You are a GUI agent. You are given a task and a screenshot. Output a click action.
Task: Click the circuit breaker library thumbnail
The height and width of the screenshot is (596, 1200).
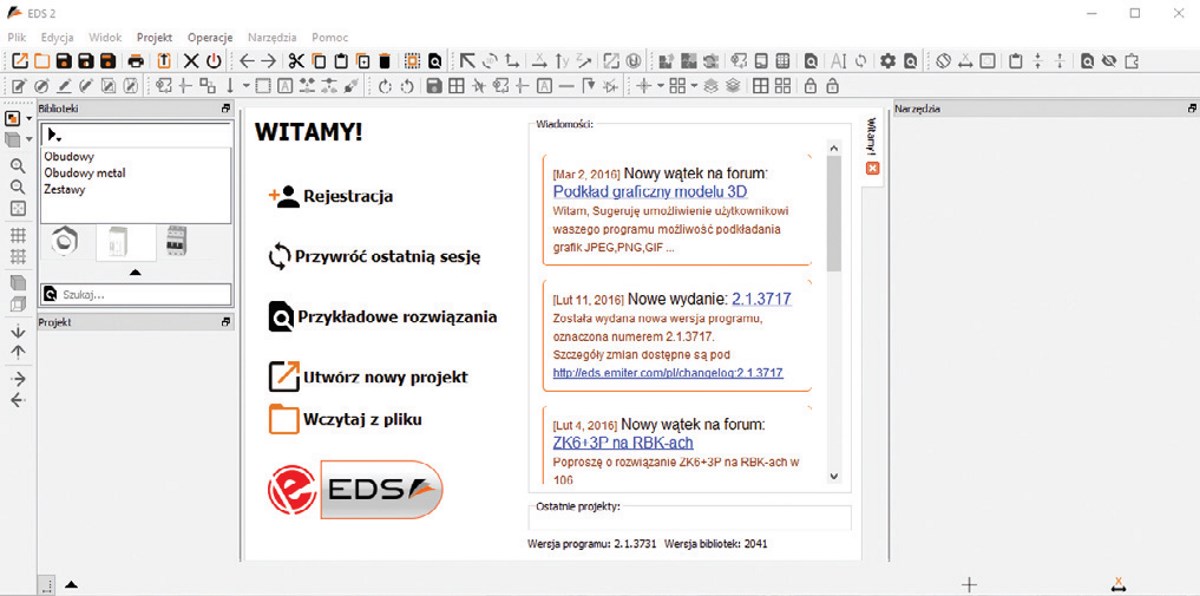[176, 241]
